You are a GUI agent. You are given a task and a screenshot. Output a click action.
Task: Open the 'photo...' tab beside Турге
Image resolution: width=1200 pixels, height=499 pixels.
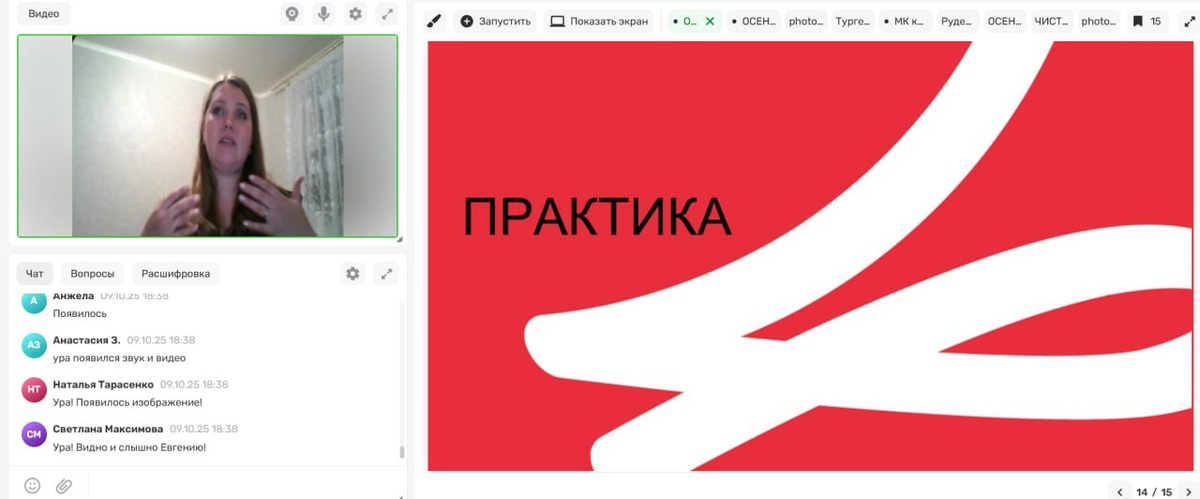[806, 21]
